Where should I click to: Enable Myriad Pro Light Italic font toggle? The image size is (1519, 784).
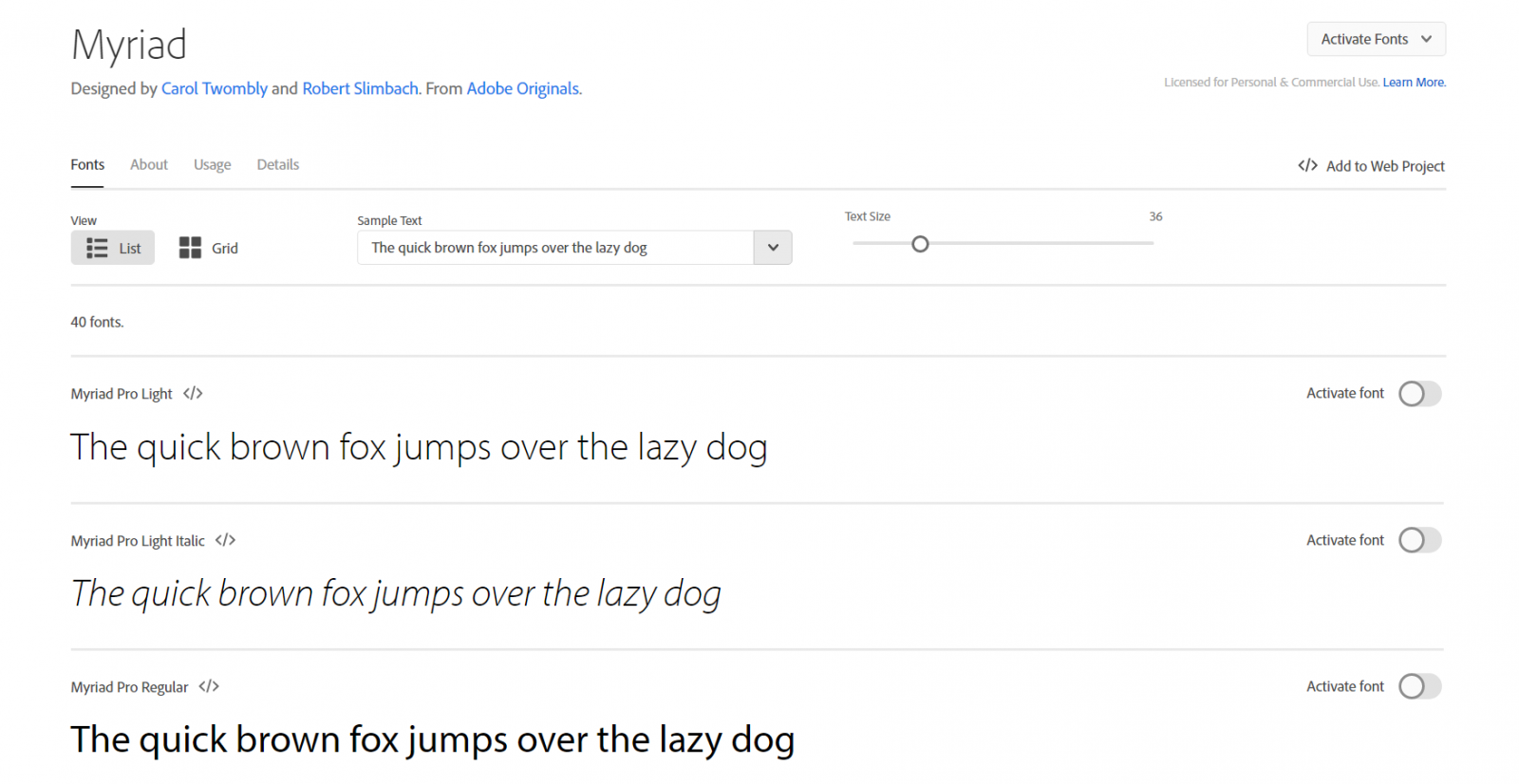pyautogui.click(x=1419, y=540)
